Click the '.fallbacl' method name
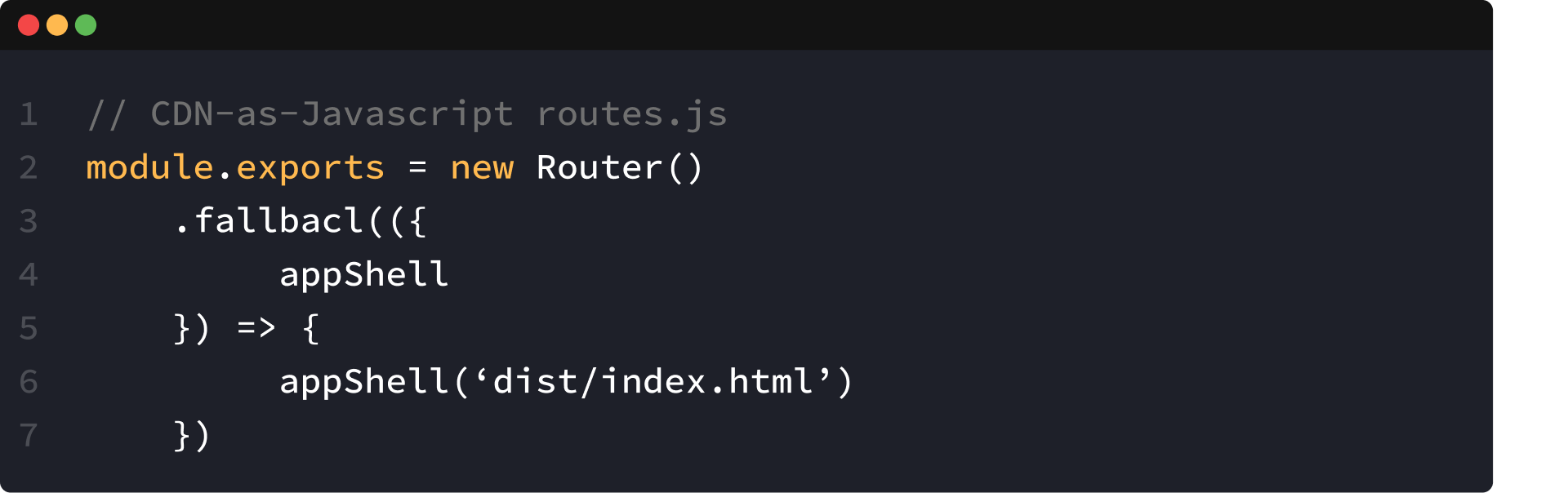Image resolution: width=1568 pixels, height=493 pixels. tap(269, 220)
